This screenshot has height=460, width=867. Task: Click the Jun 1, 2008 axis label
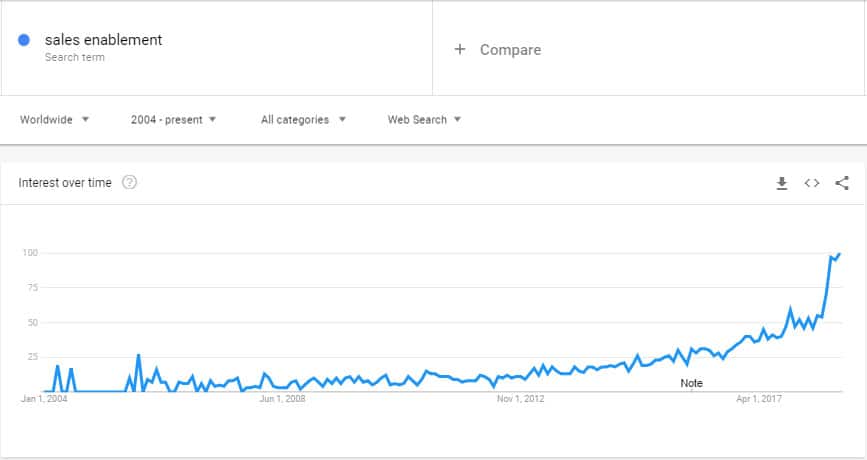coord(282,399)
